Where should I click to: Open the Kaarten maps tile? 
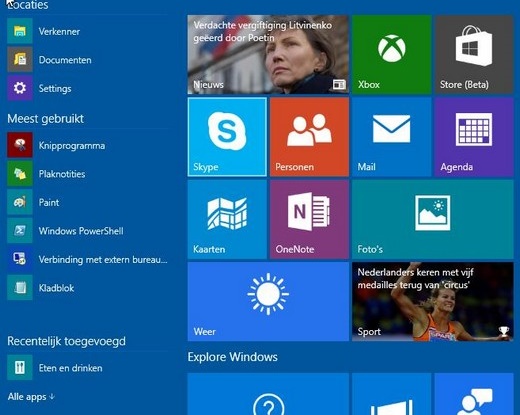pyautogui.click(x=227, y=219)
